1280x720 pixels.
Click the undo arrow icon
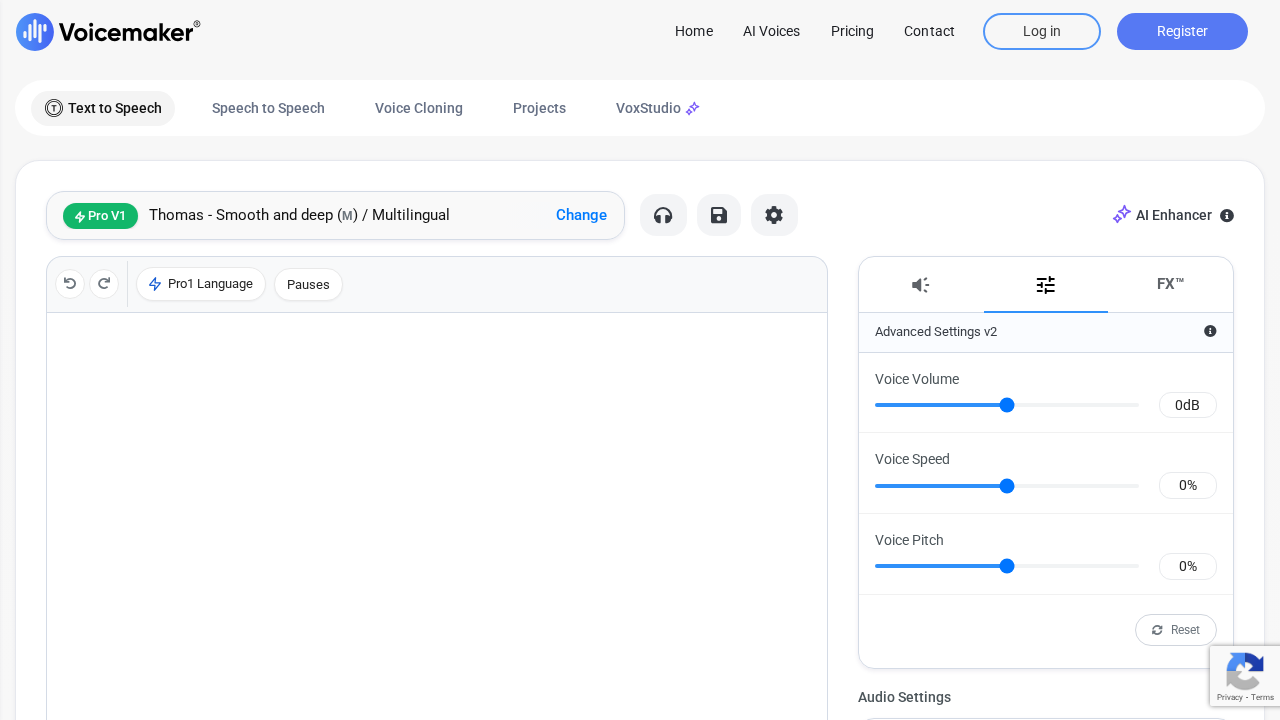coord(69,283)
